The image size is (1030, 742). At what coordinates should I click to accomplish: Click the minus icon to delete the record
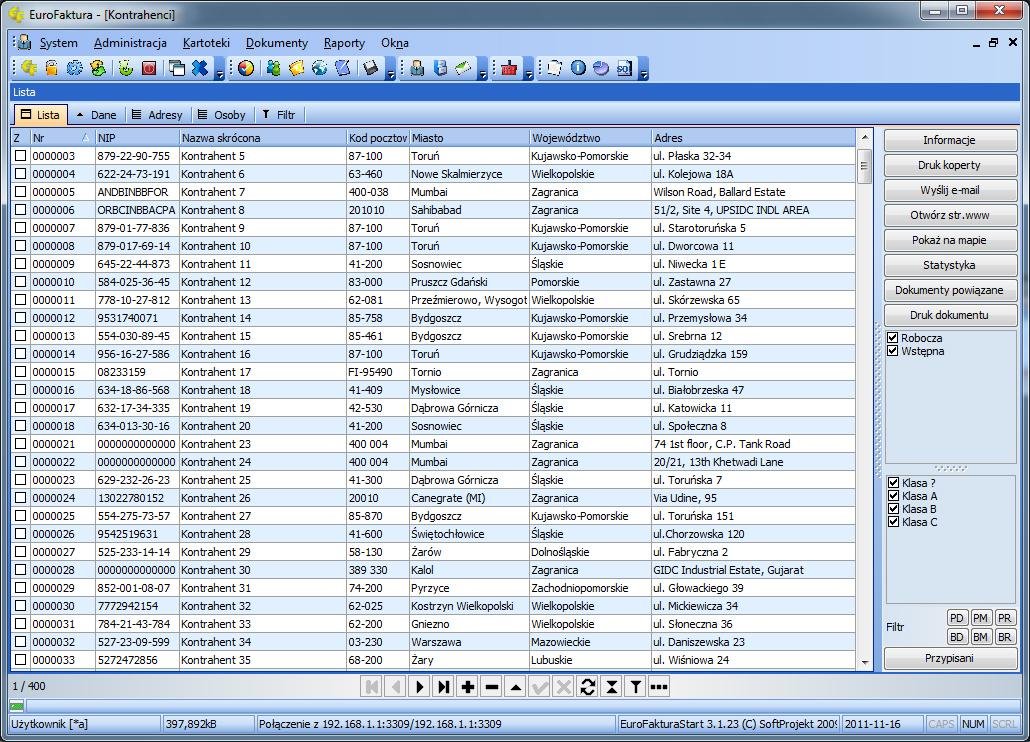491,687
